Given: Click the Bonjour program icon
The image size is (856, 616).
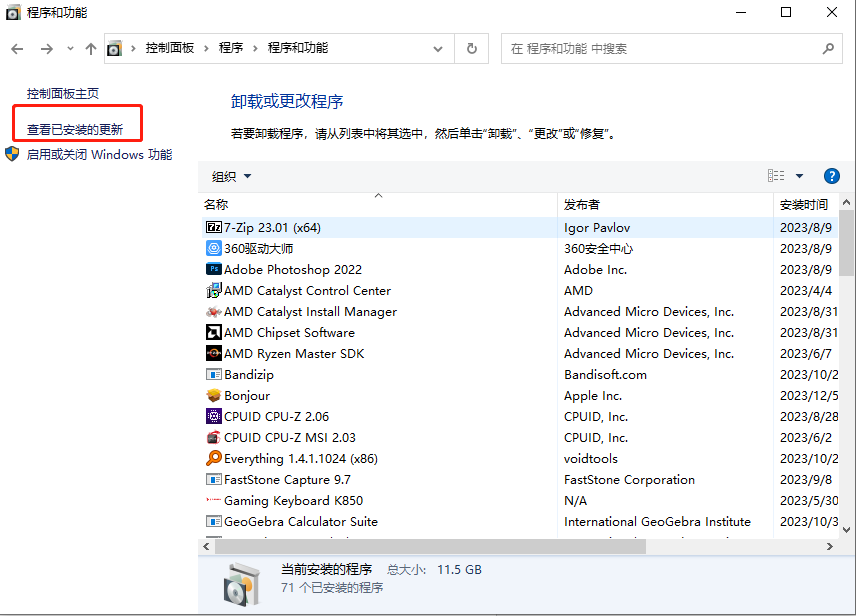Looking at the screenshot, I should [213, 395].
